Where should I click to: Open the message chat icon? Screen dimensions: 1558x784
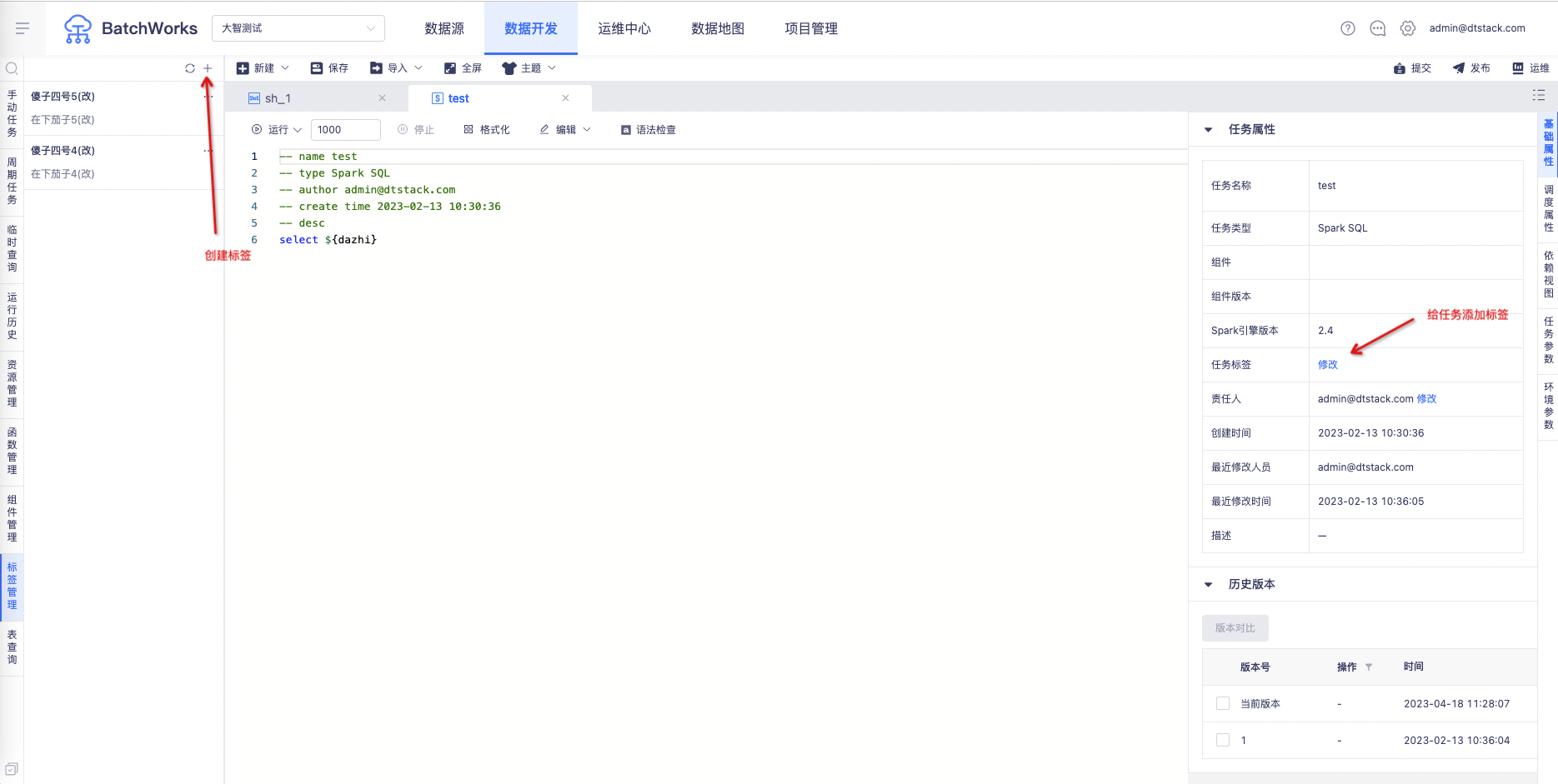tap(1378, 28)
